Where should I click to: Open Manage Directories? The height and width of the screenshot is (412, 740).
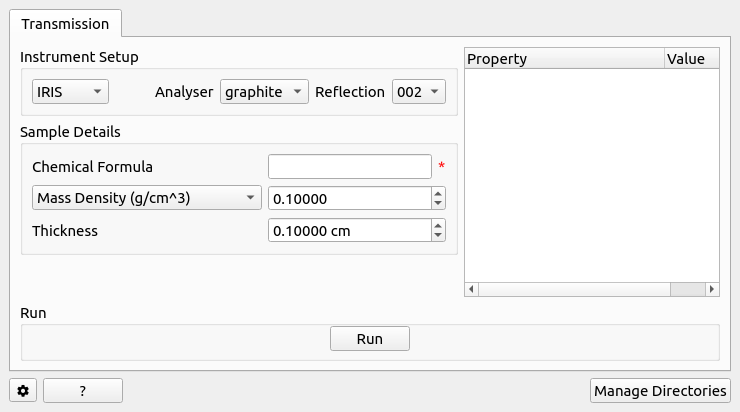660,391
